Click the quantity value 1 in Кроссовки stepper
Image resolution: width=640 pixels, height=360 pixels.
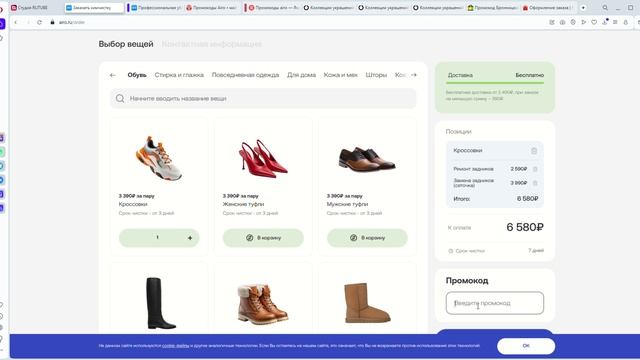pos(158,238)
